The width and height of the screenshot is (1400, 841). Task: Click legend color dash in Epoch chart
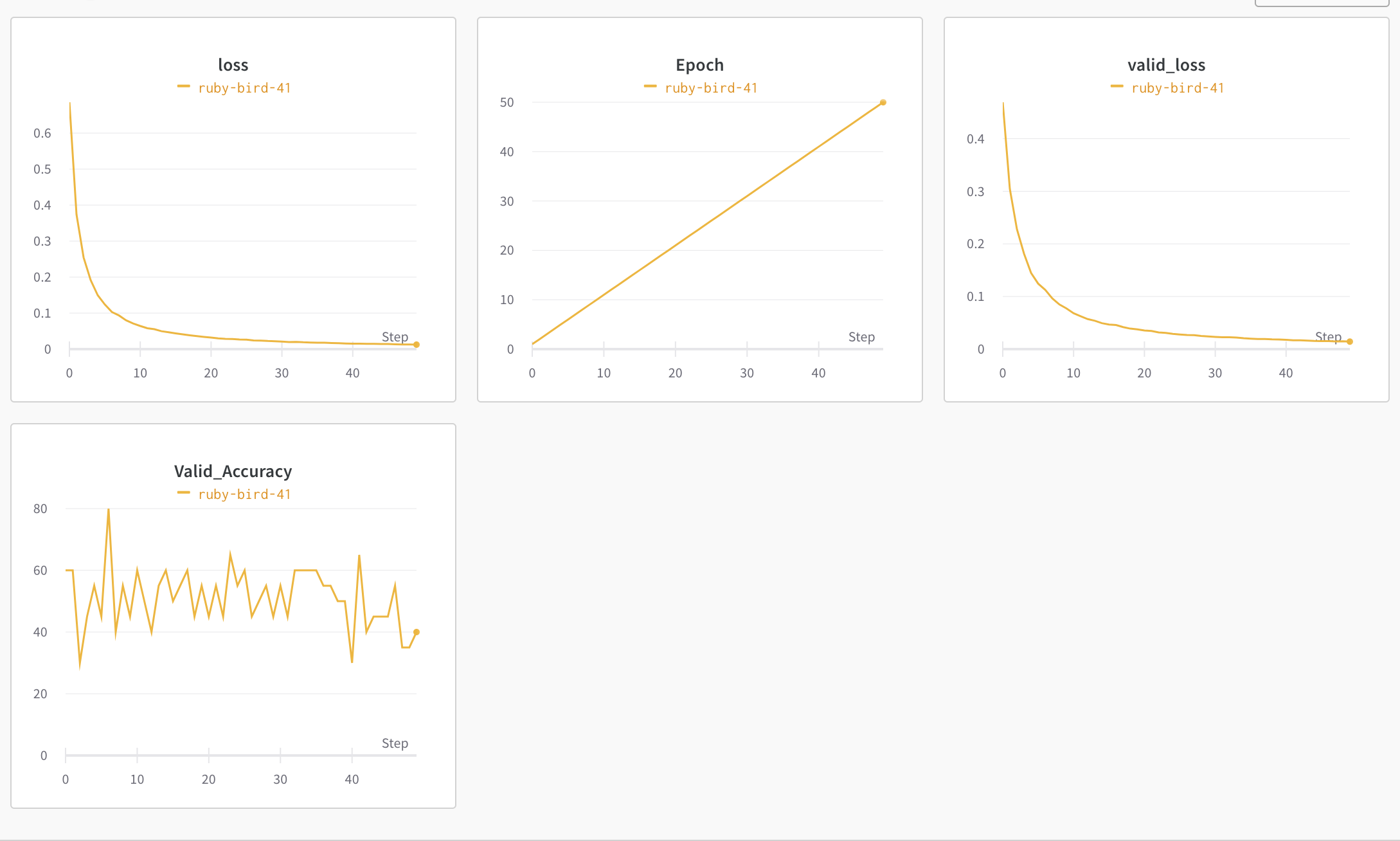click(651, 86)
